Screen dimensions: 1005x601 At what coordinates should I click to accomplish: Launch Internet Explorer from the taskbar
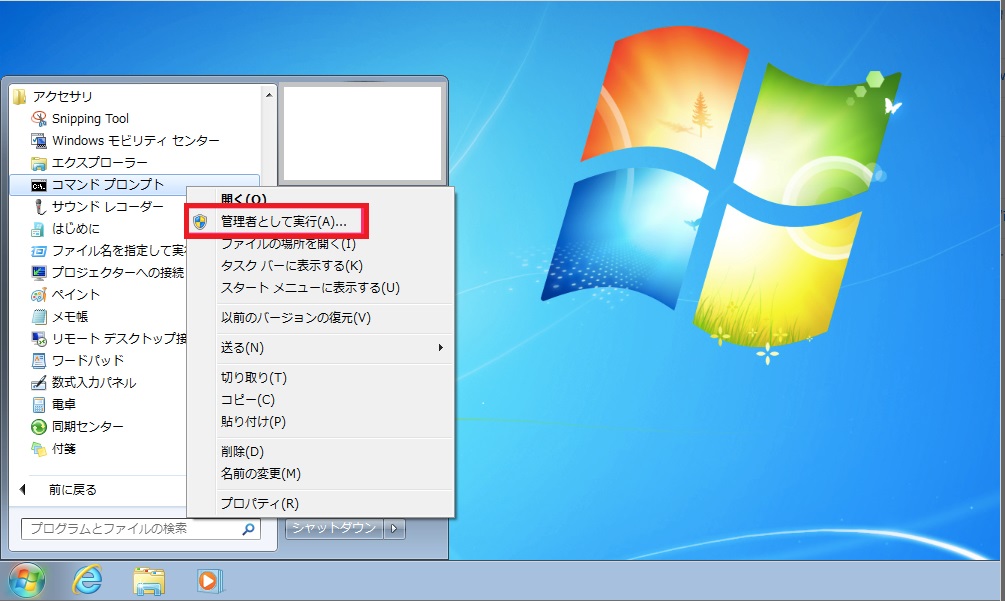click(x=87, y=580)
